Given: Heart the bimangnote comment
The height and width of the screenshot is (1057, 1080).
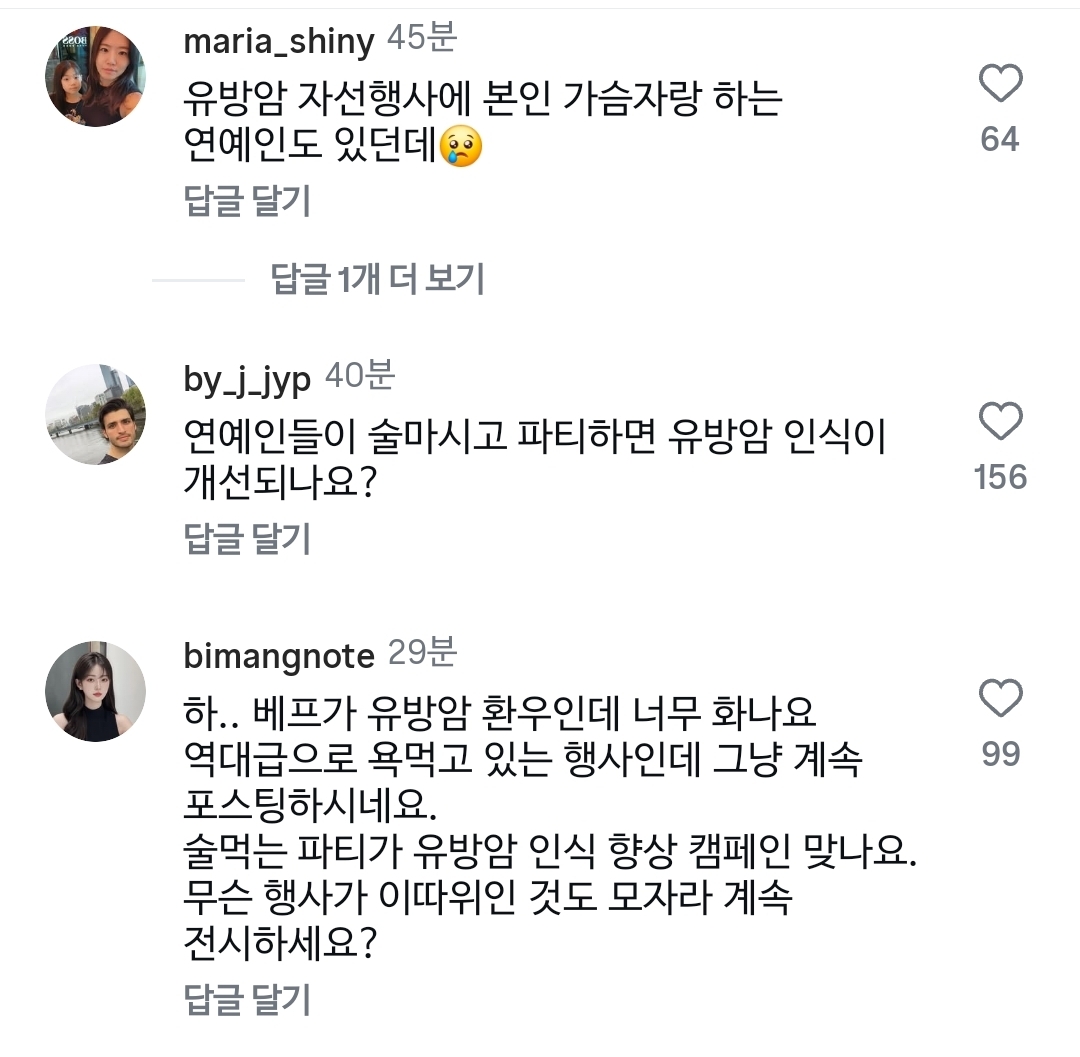Looking at the screenshot, I should click(999, 698).
